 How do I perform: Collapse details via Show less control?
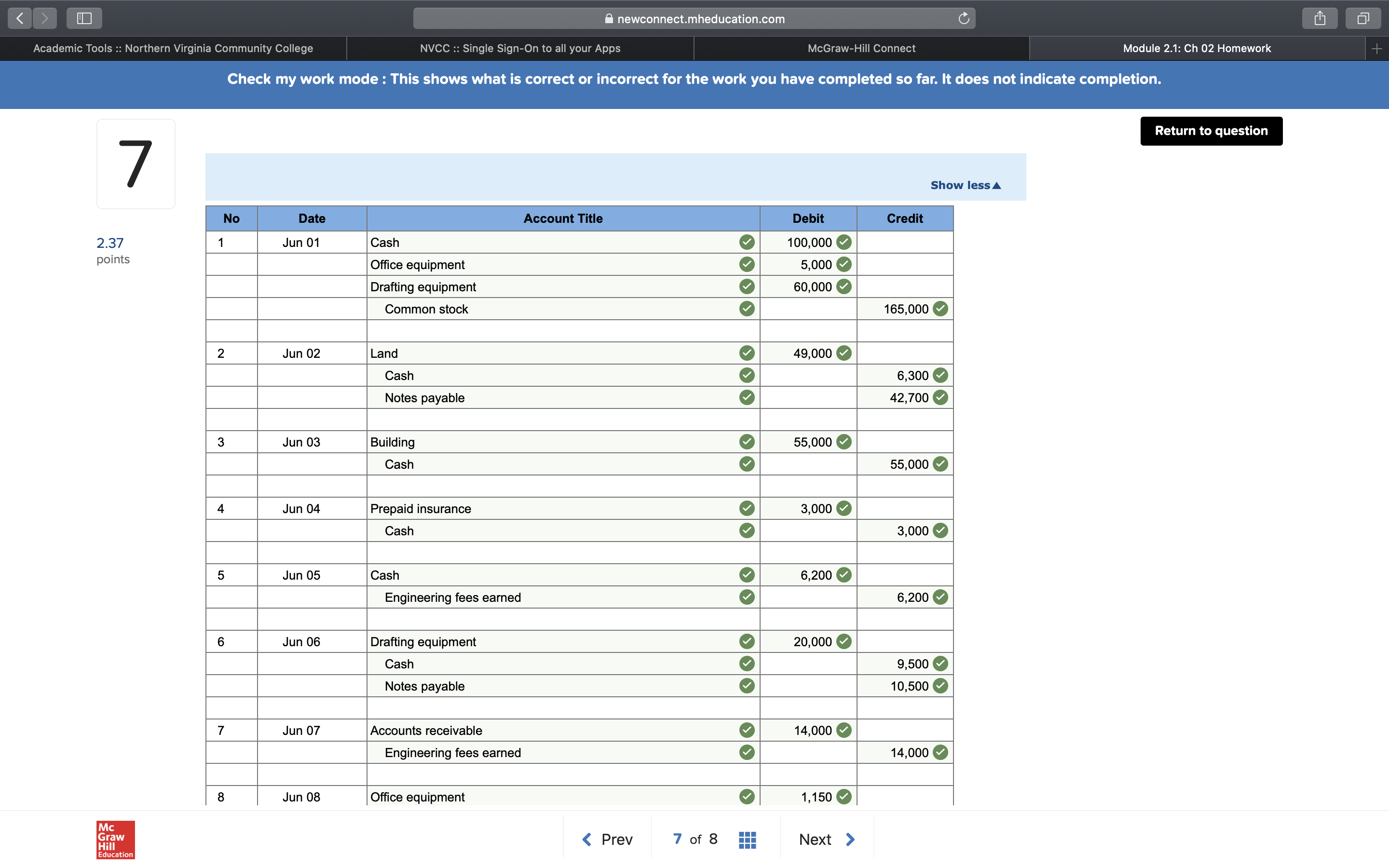point(966,185)
